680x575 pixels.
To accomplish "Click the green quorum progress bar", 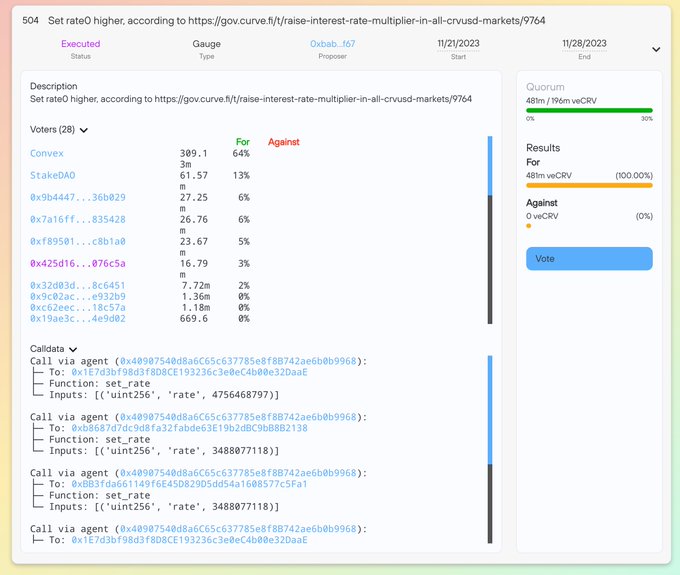I will pyautogui.click(x=589, y=111).
